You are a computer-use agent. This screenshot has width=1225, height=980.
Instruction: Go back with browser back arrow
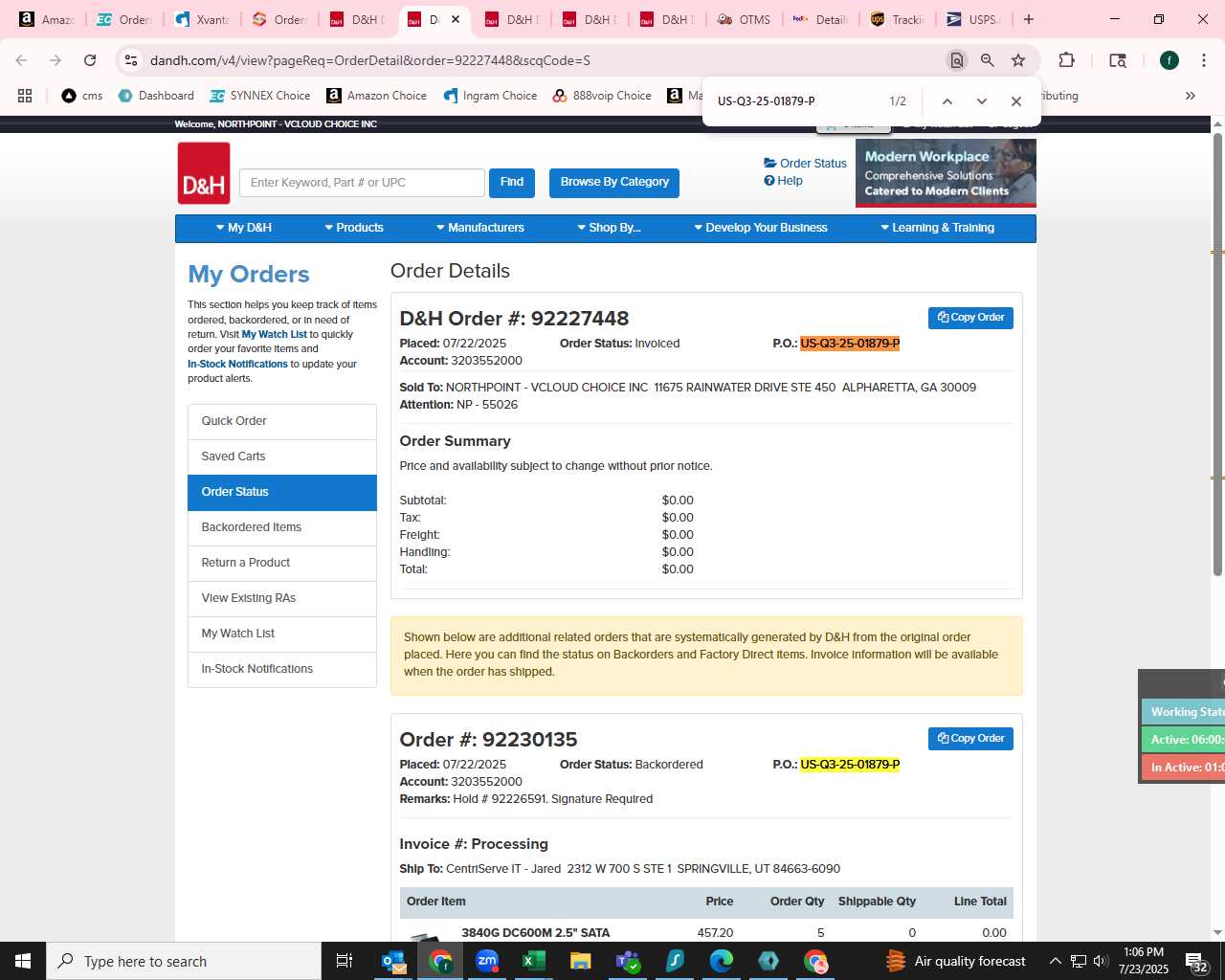[21, 60]
